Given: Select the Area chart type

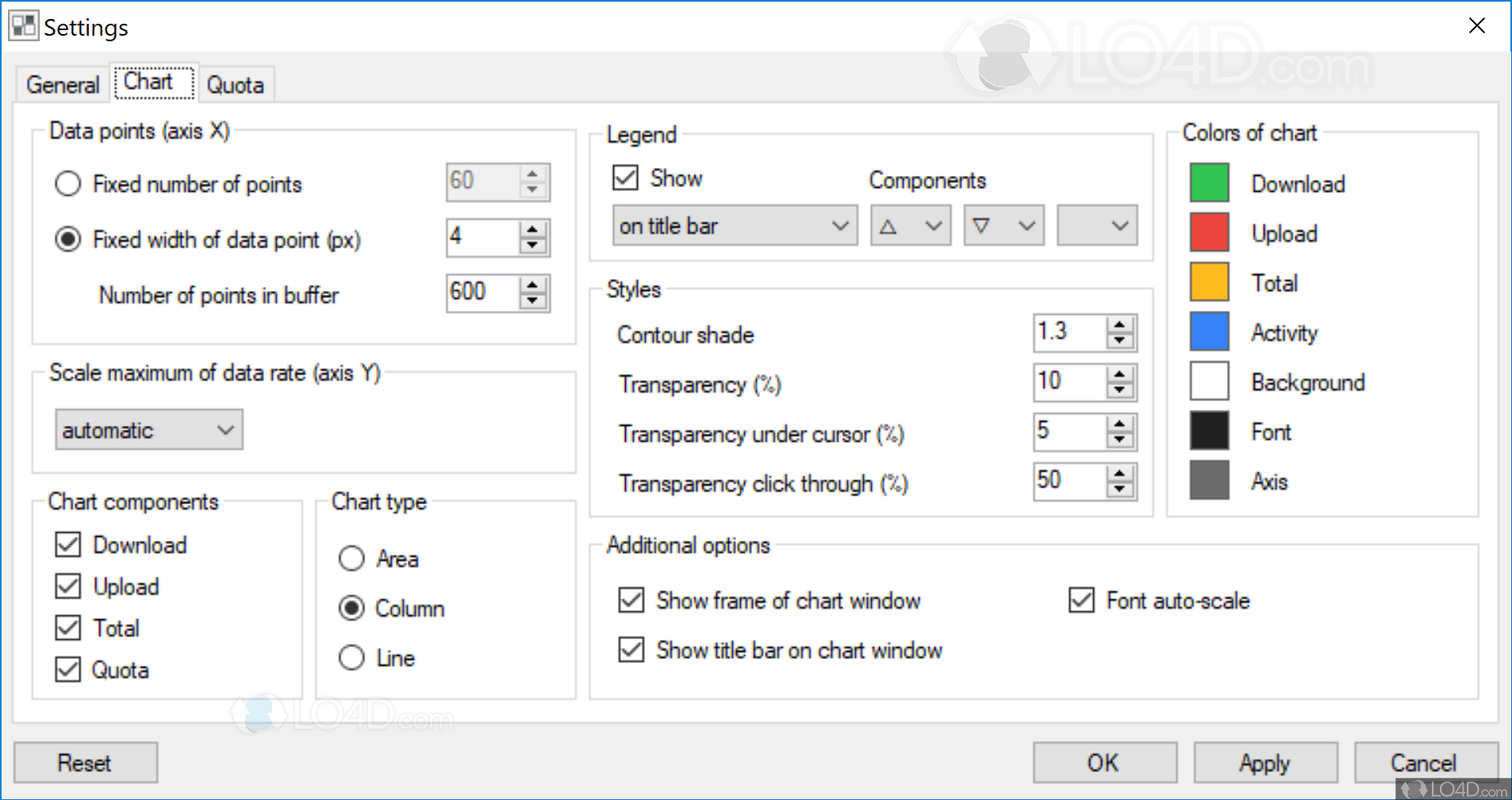Looking at the screenshot, I should tap(351, 558).
